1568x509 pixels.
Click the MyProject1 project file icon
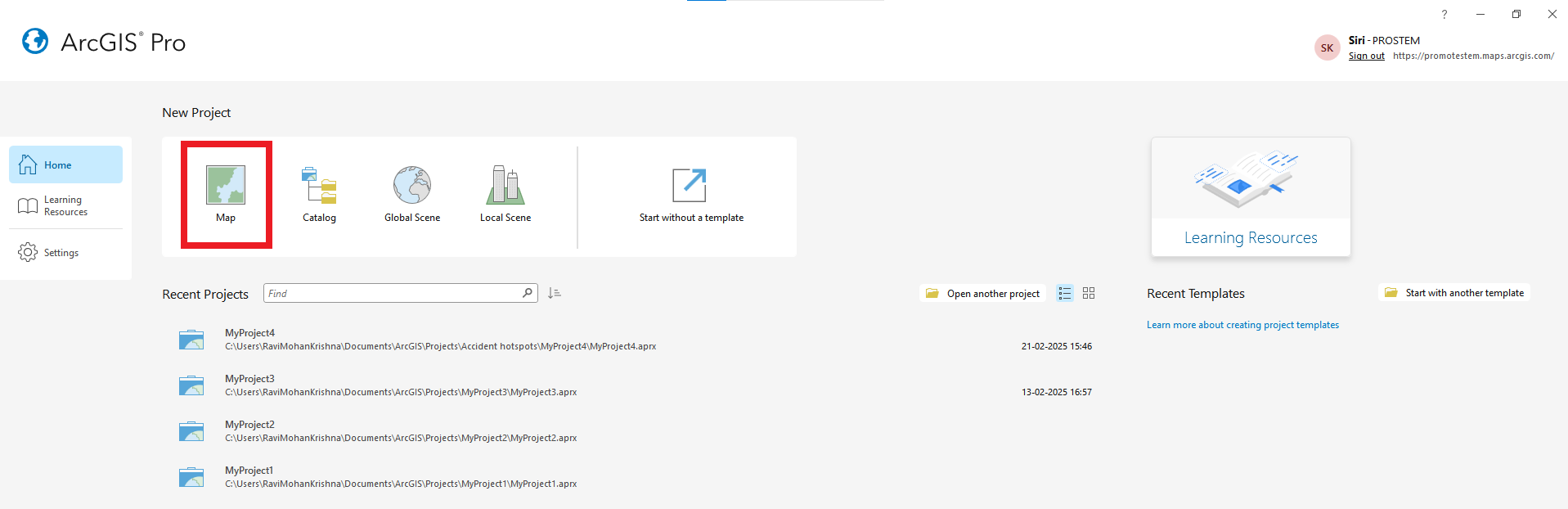click(191, 477)
